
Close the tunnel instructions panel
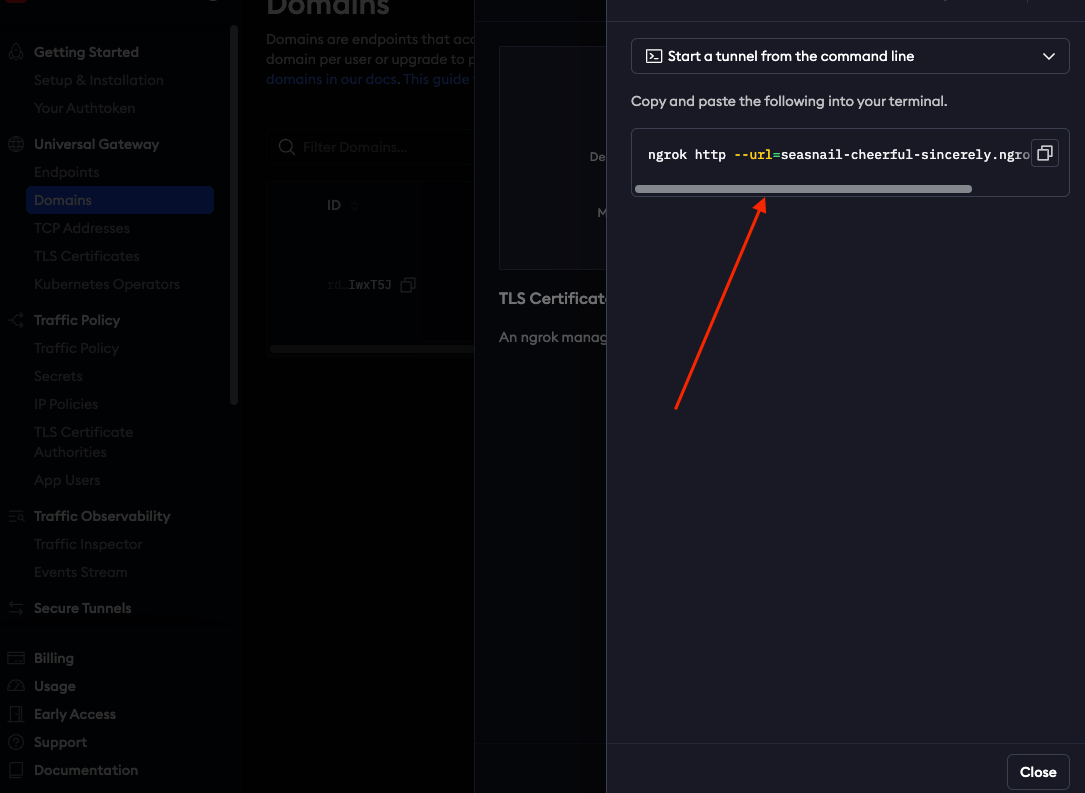pyautogui.click(x=1037, y=772)
